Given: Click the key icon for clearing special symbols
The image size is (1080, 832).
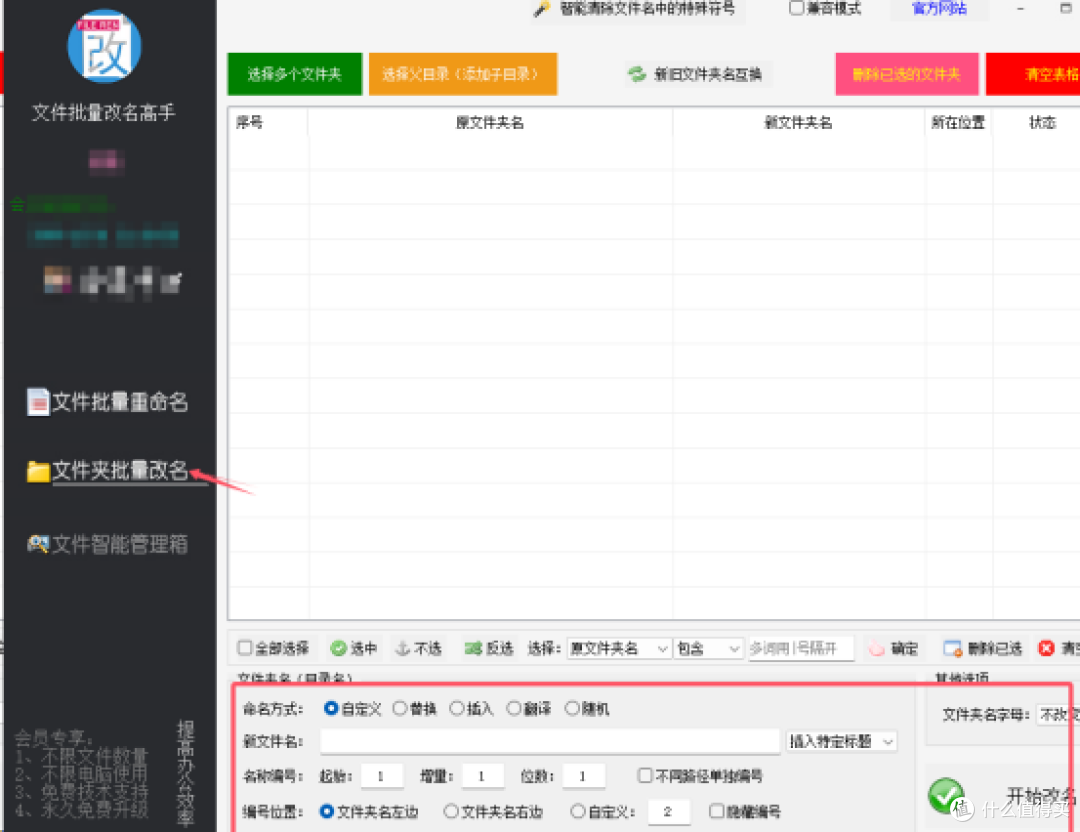Looking at the screenshot, I should [x=542, y=10].
